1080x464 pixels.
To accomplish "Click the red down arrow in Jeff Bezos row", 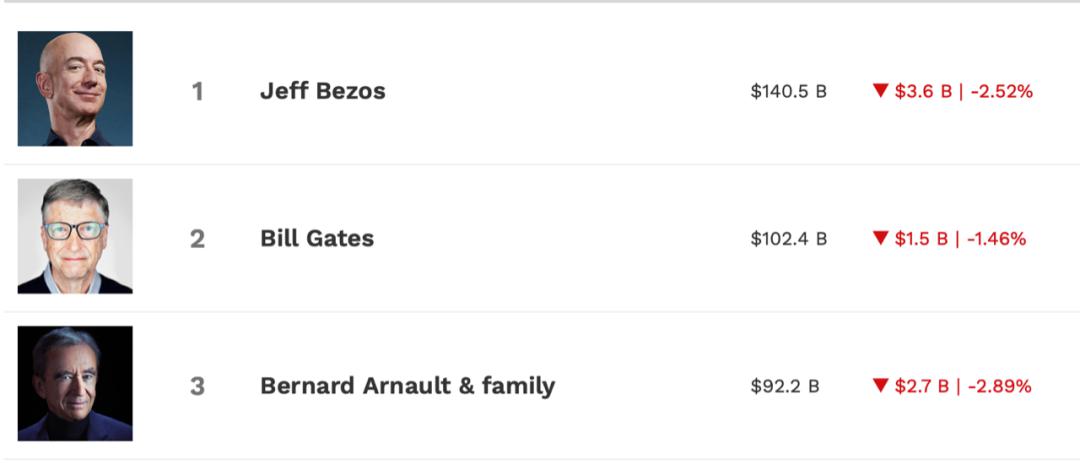I will pos(881,91).
